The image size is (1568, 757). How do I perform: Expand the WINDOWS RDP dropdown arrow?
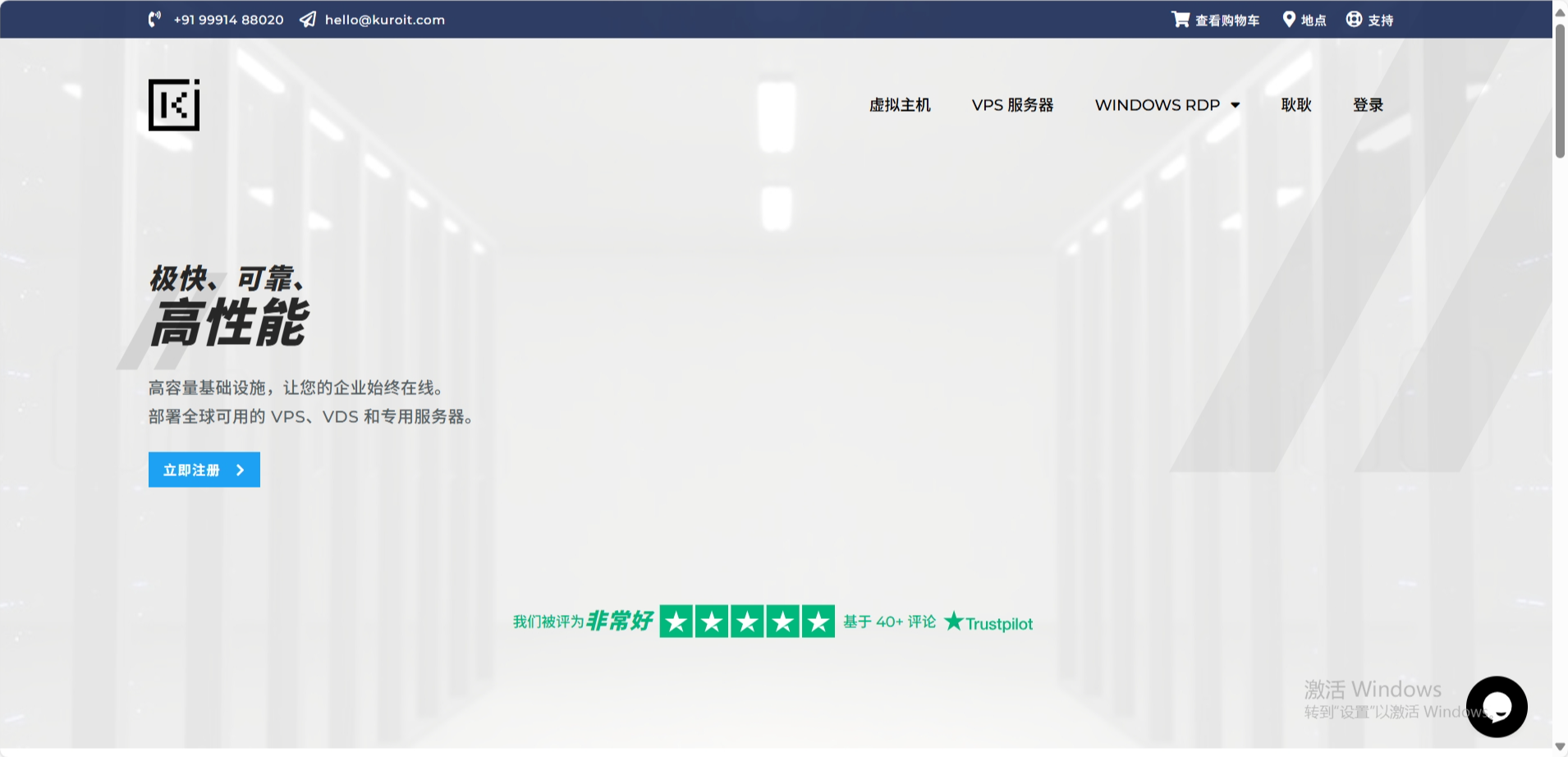pos(1236,105)
